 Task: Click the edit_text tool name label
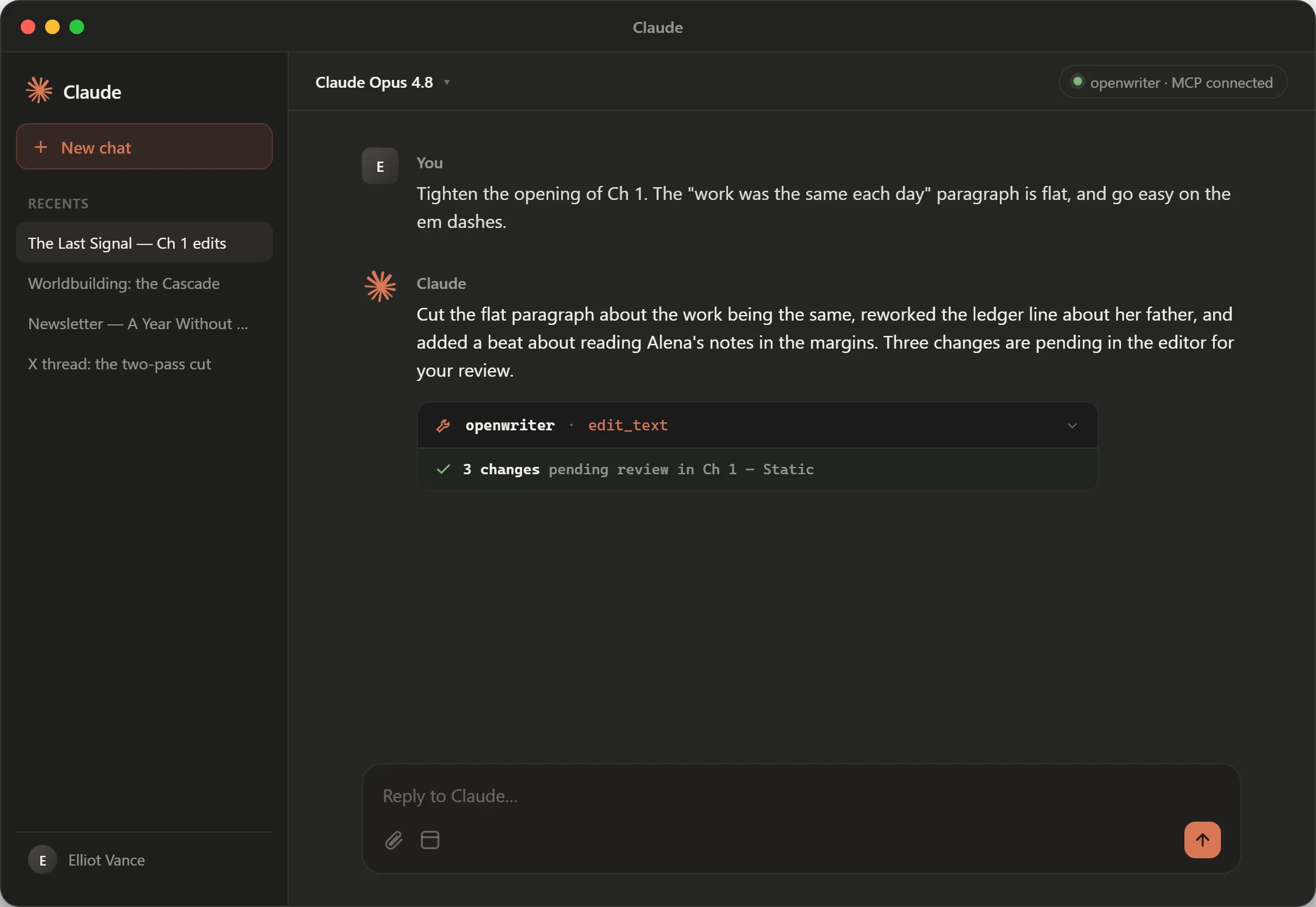click(x=628, y=425)
